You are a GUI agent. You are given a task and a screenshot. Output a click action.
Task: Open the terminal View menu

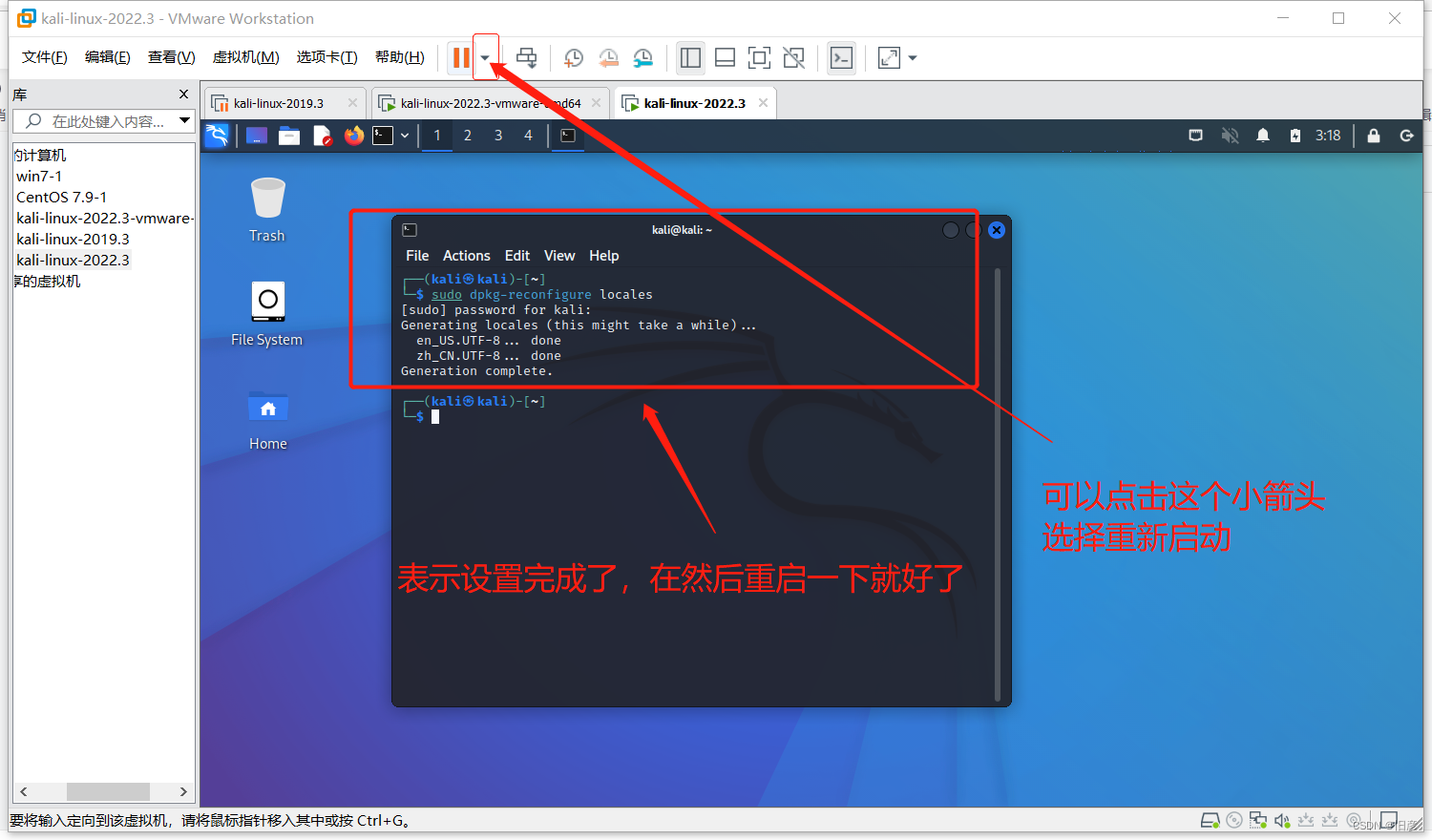click(559, 256)
